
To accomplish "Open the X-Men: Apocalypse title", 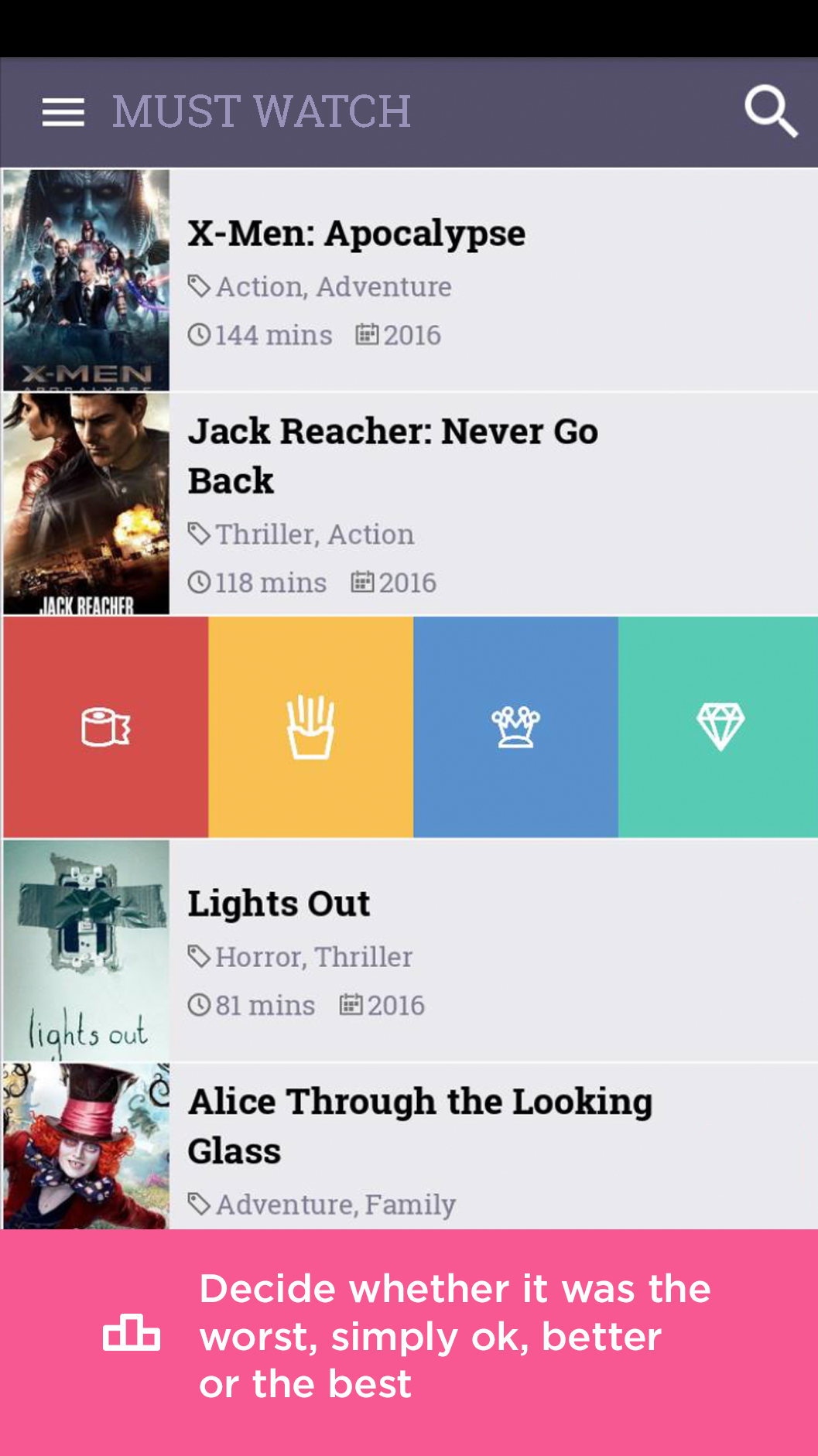I will (356, 234).
